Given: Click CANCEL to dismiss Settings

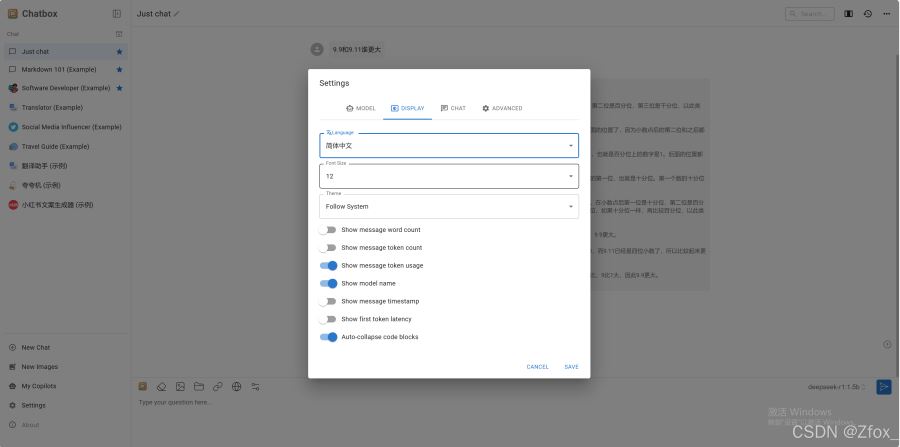Looking at the screenshot, I should point(537,367).
